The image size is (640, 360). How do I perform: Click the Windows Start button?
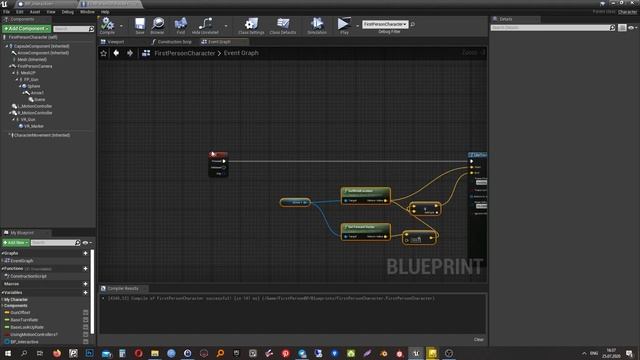[7, 353]
